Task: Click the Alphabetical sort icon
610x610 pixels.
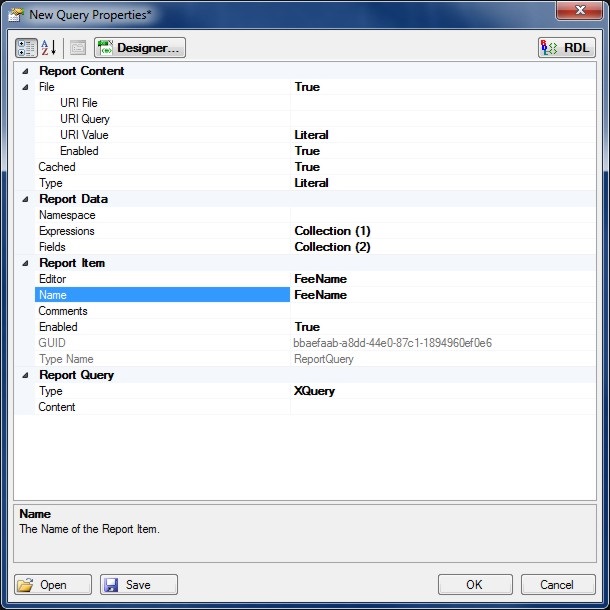Action: [49, 48]
